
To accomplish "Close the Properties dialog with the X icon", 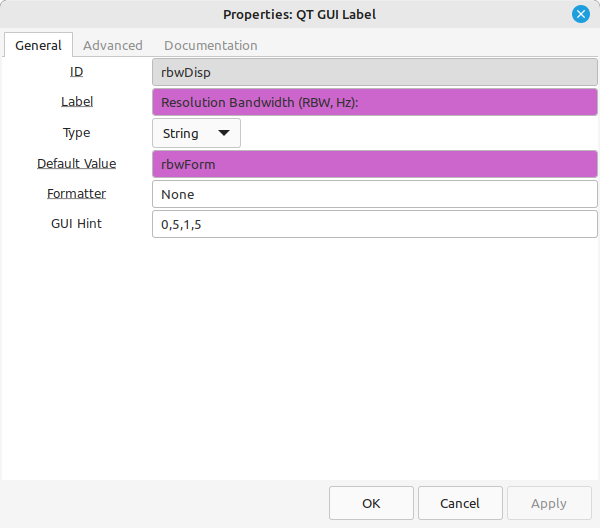I will point(580,15).
